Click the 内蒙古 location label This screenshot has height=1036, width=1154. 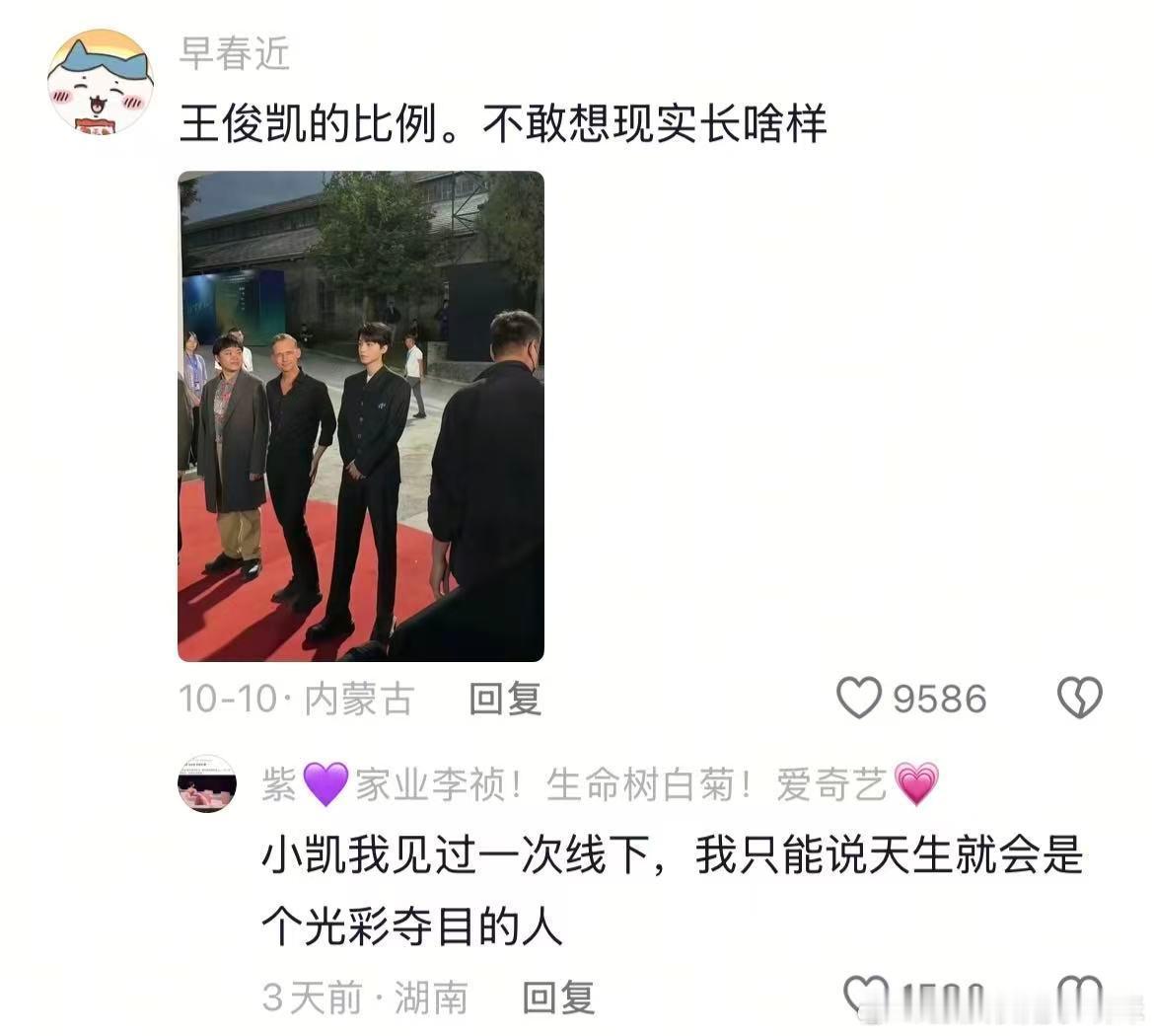(x=360, y=699)
